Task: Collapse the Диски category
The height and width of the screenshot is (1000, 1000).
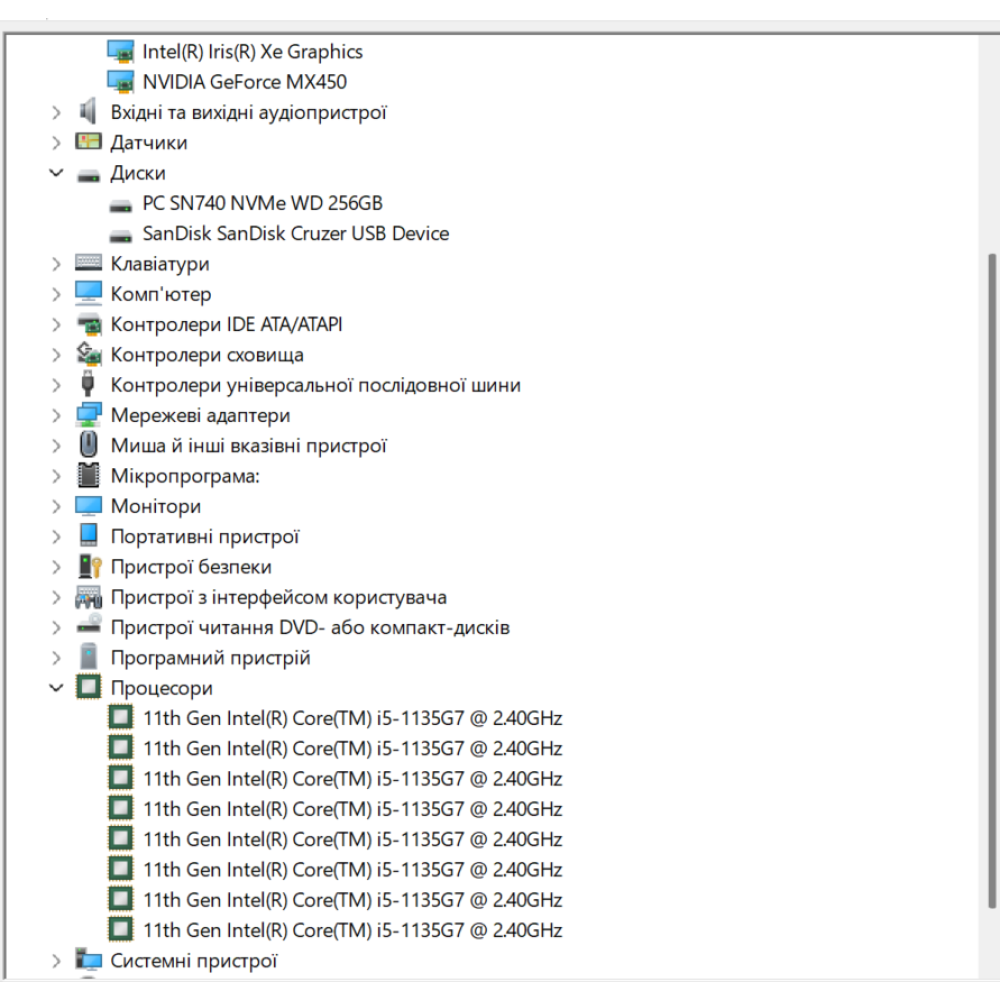Action: pos(56,172)
